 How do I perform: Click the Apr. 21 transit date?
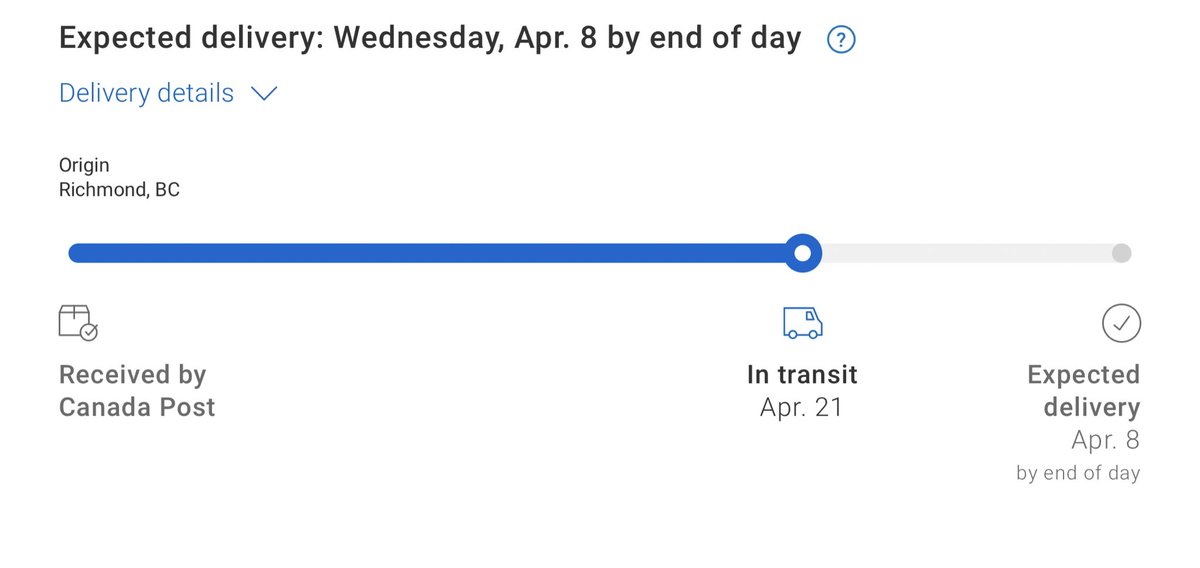(802, 407)
